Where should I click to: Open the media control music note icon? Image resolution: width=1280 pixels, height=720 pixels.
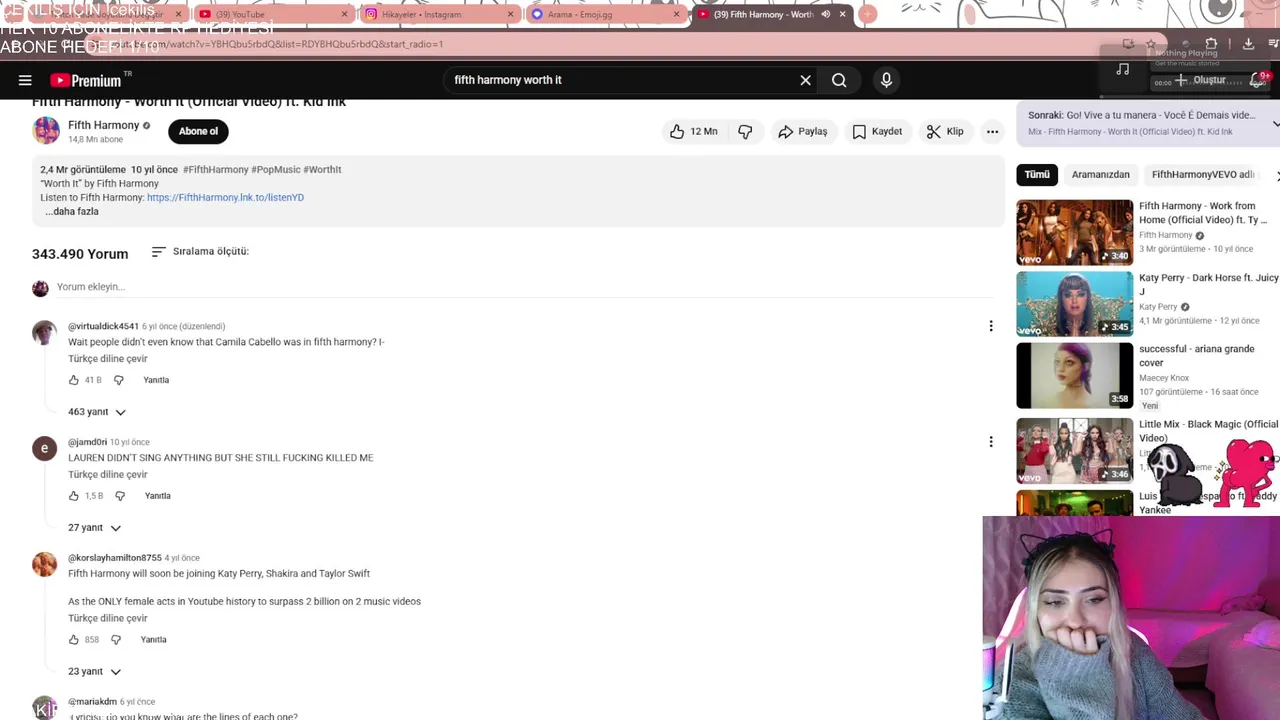pyautogui.click(x=1123, y=69)
